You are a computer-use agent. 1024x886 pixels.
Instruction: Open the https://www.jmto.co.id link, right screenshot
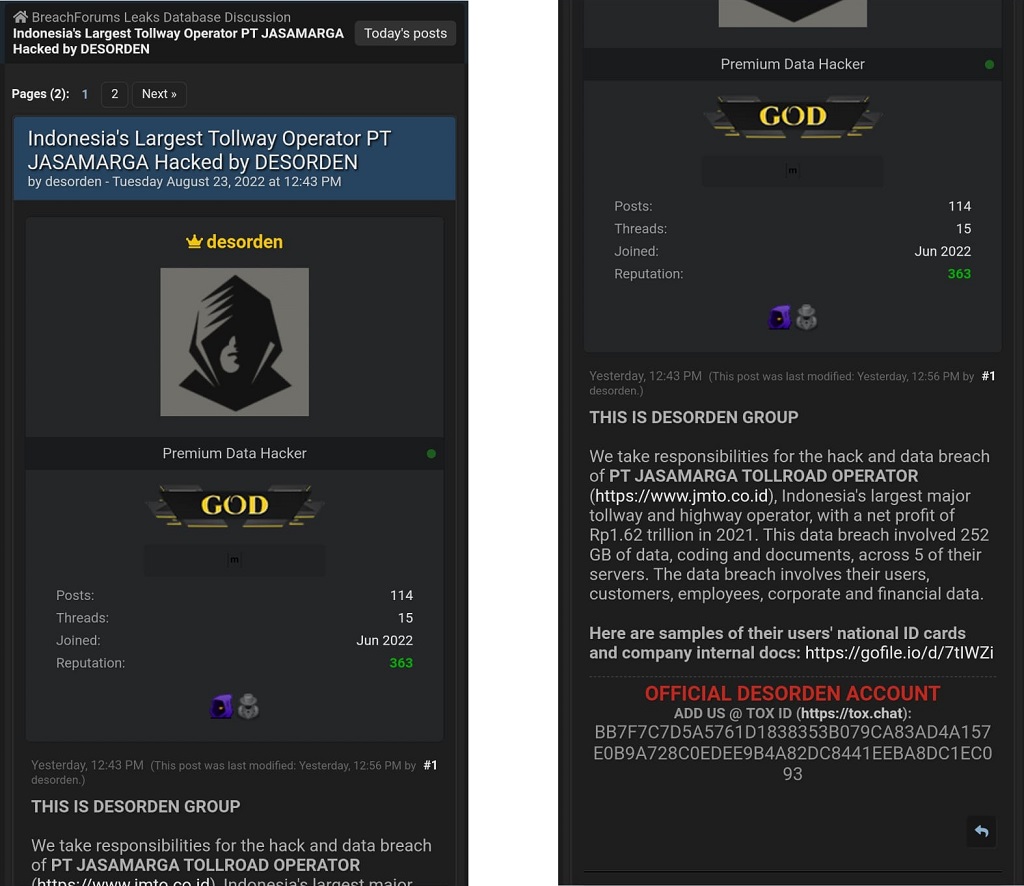(682, 496)
